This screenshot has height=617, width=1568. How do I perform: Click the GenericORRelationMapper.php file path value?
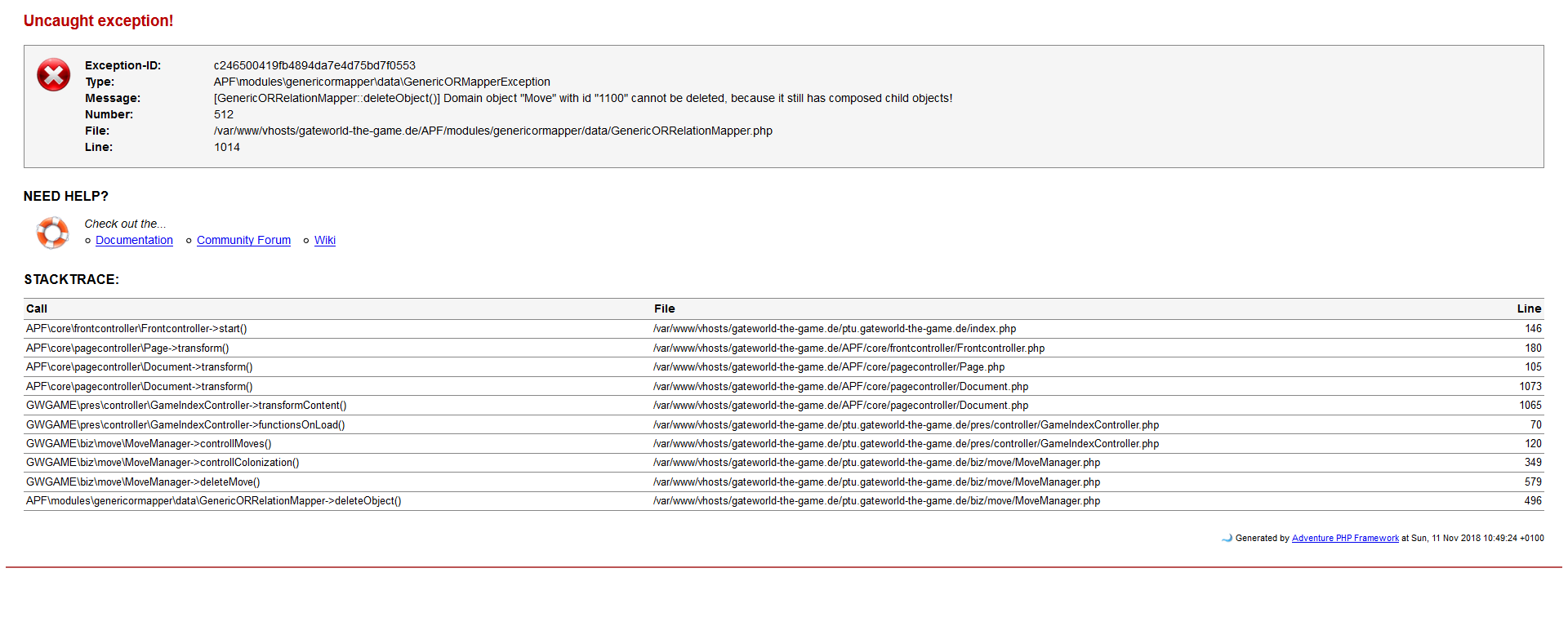click(492, 131)
